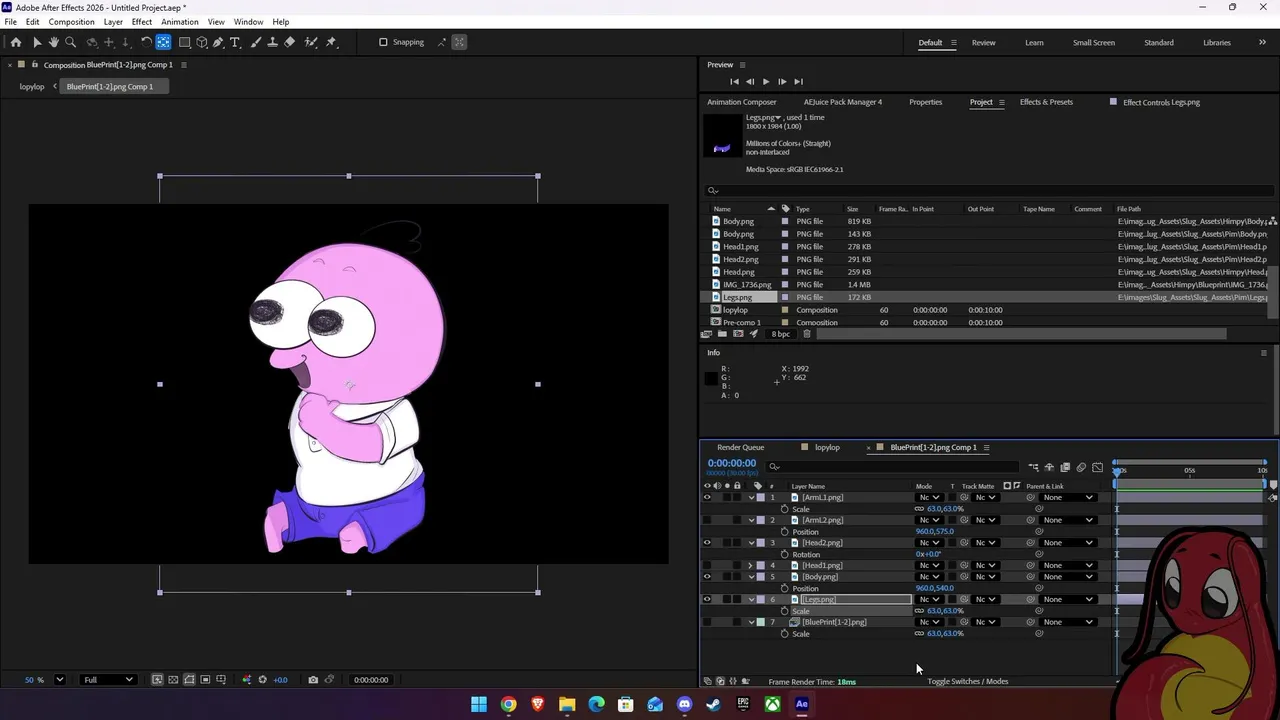This screenshot has width=1280, height=720.
Task: Jump to first frame in Preview
Action: click(x=734, y=82)
